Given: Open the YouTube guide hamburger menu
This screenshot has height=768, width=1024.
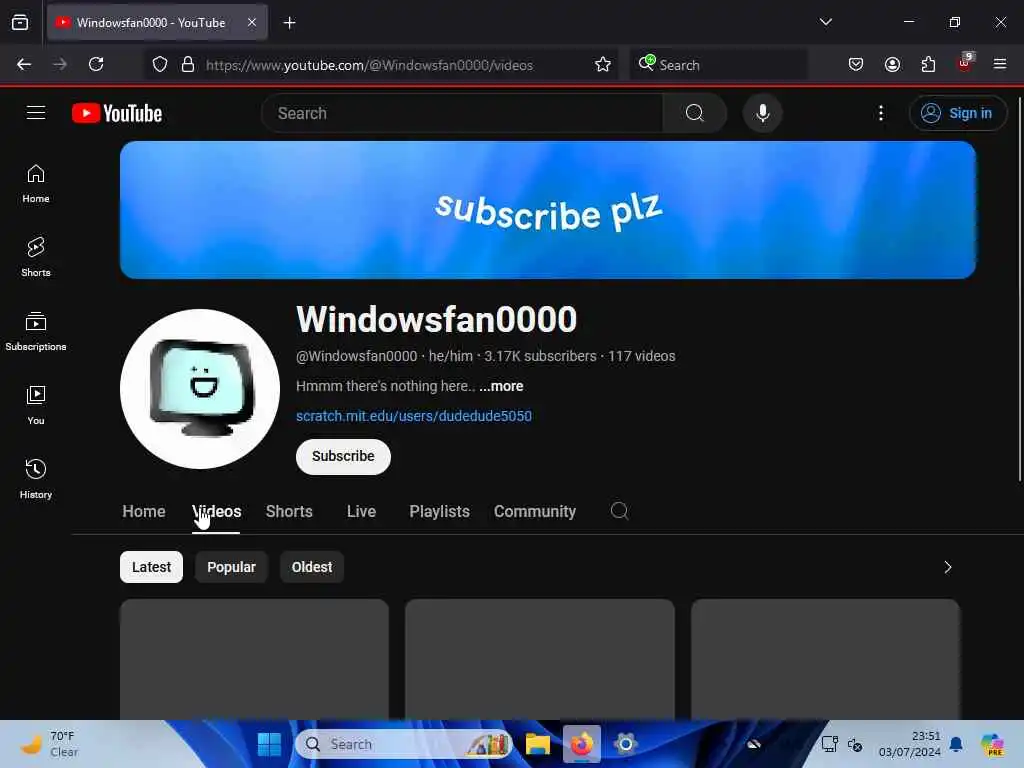Looking at the screenshot, I should 36,113.
